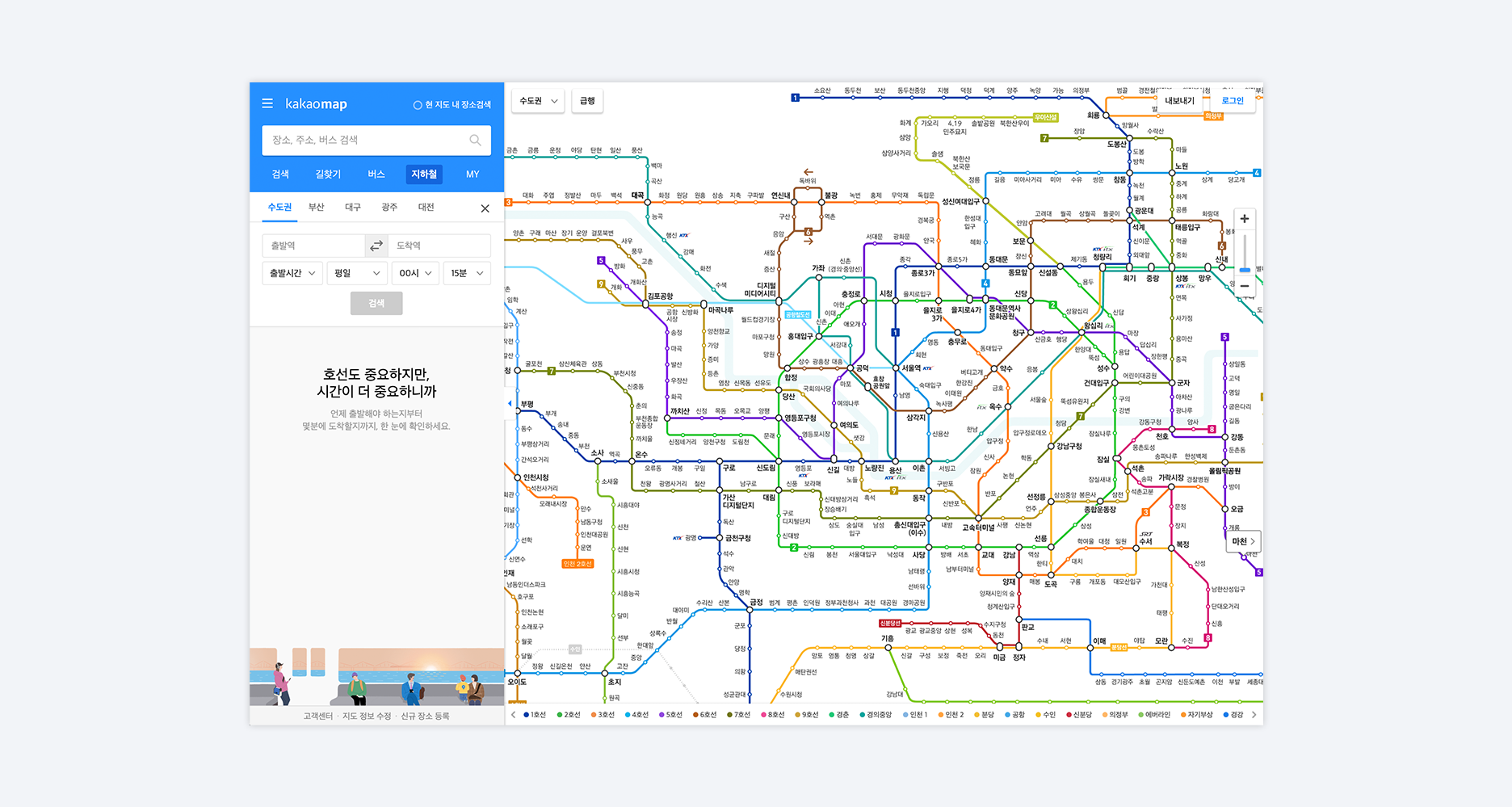Show earlier entries in the line legend

tap(513, 715)
